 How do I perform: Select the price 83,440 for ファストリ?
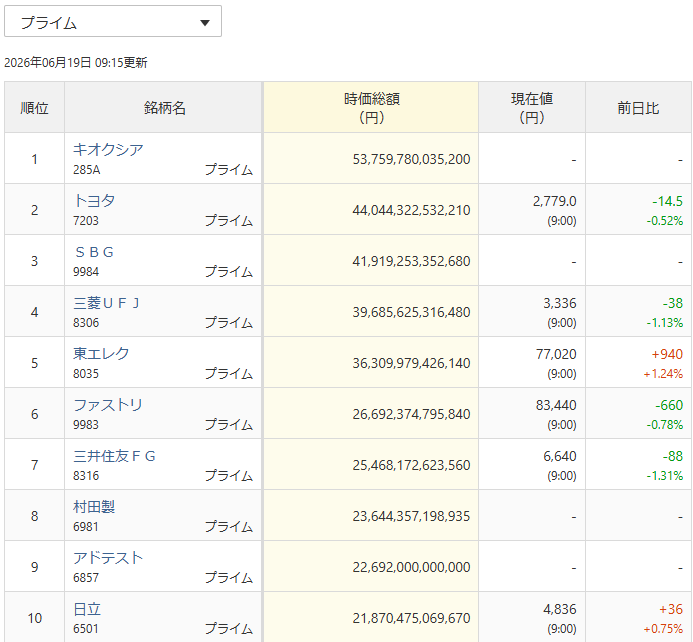click(x=556, y=405)
